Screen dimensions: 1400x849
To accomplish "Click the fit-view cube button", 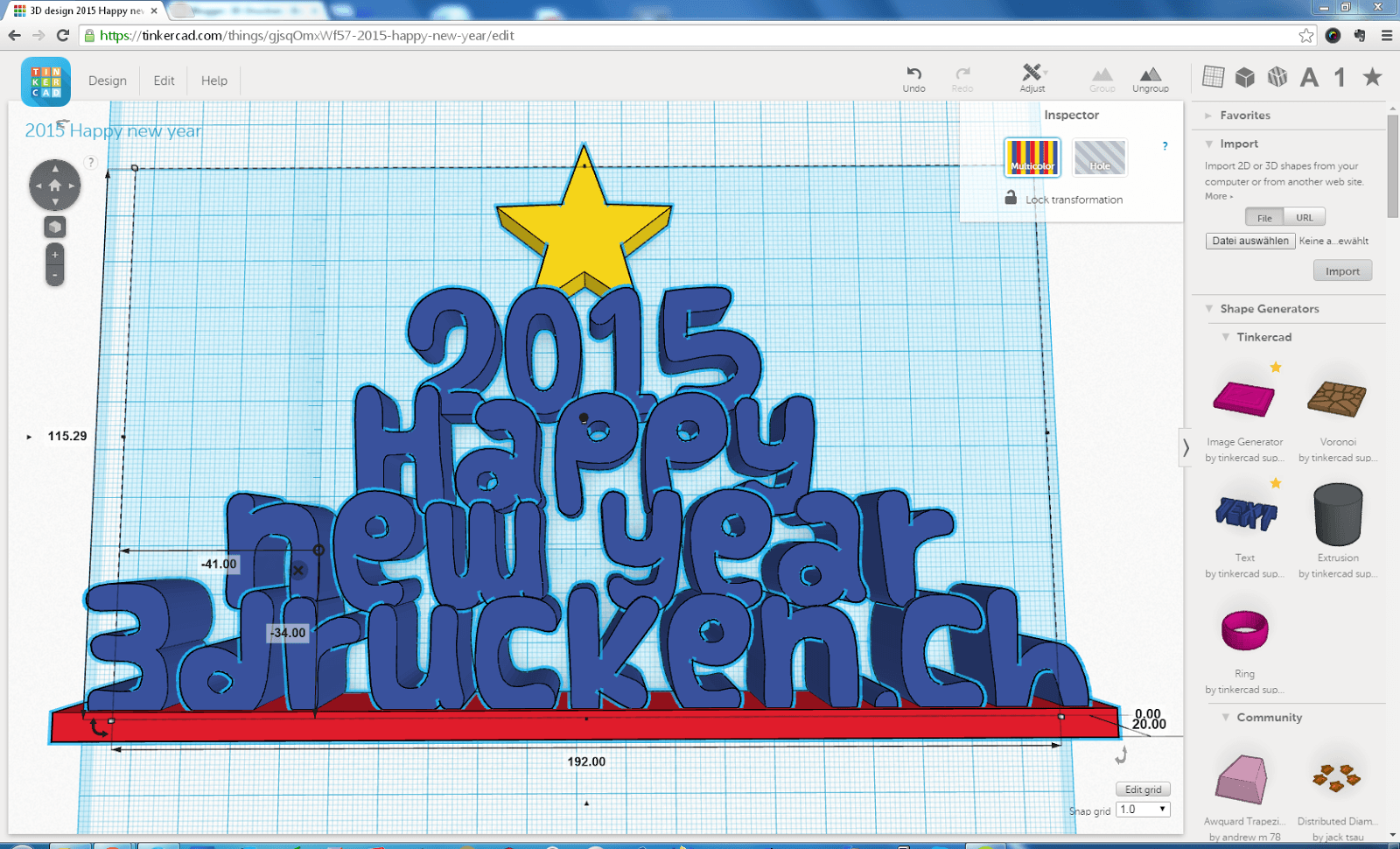I will tap(55, 227).
